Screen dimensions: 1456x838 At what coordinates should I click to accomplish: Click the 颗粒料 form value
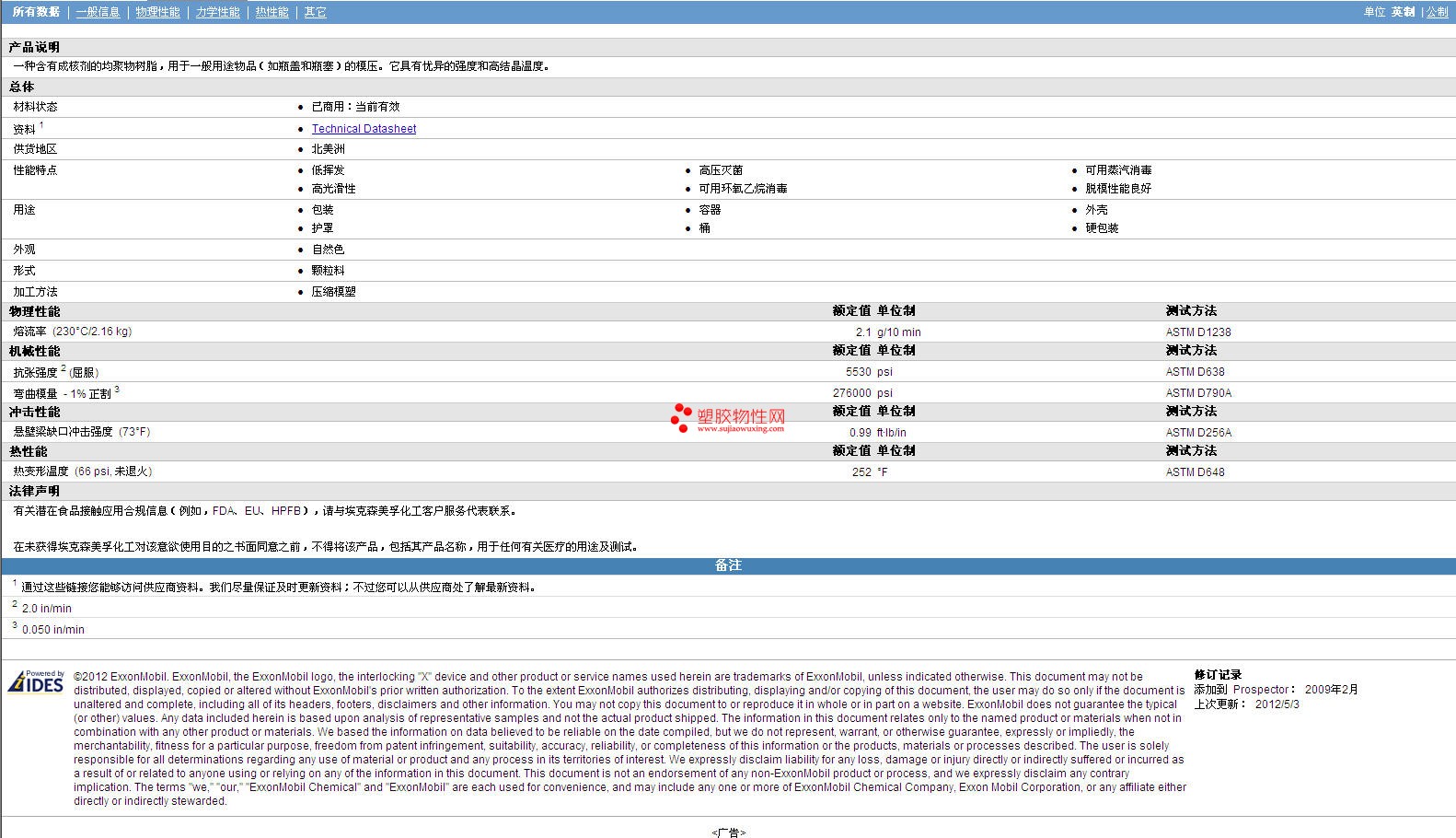pyautogui.click(x=328, y=271)
